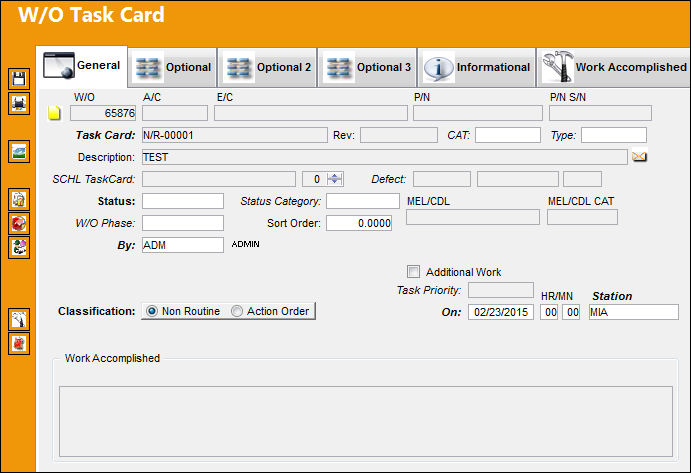691x473 pixels.
Task: Click the On date field 02/23/2015
Action: click(501, 312)
